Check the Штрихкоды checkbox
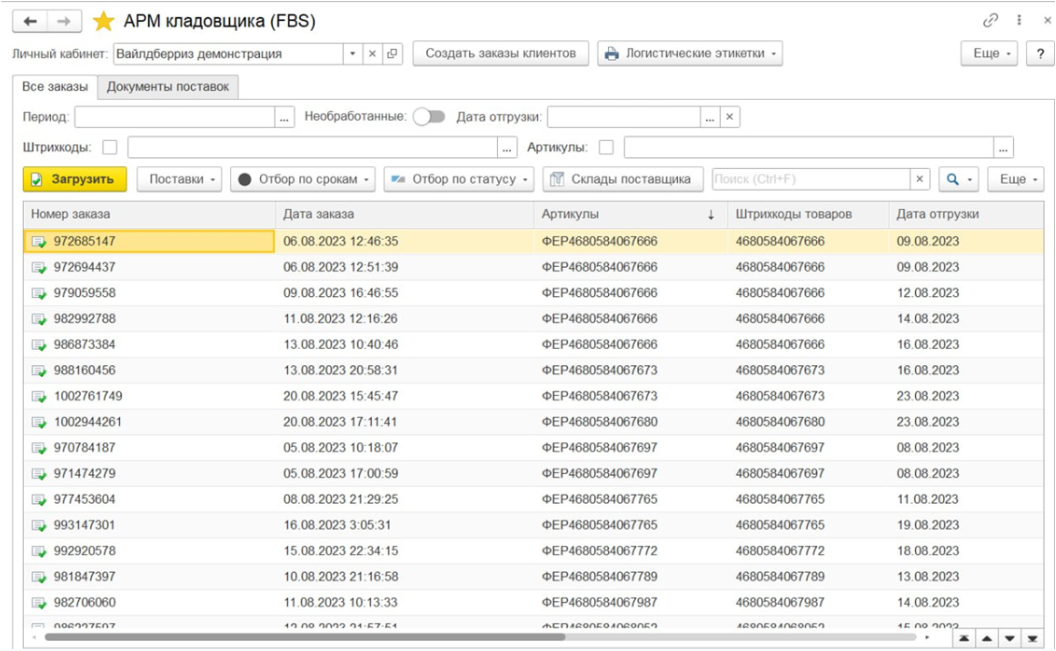Screen dimensions: 1056x651 [x=110, y=148]
